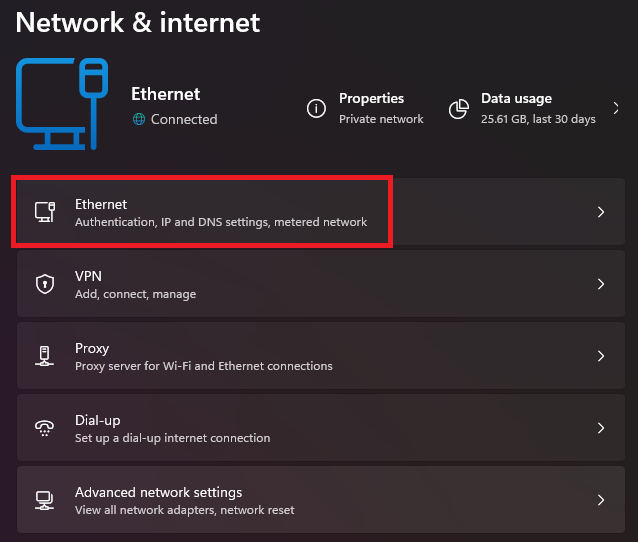The height and width of the screenshot is (542, 638).
Task: Click the VPN shield icon
Action: [44, 284]
